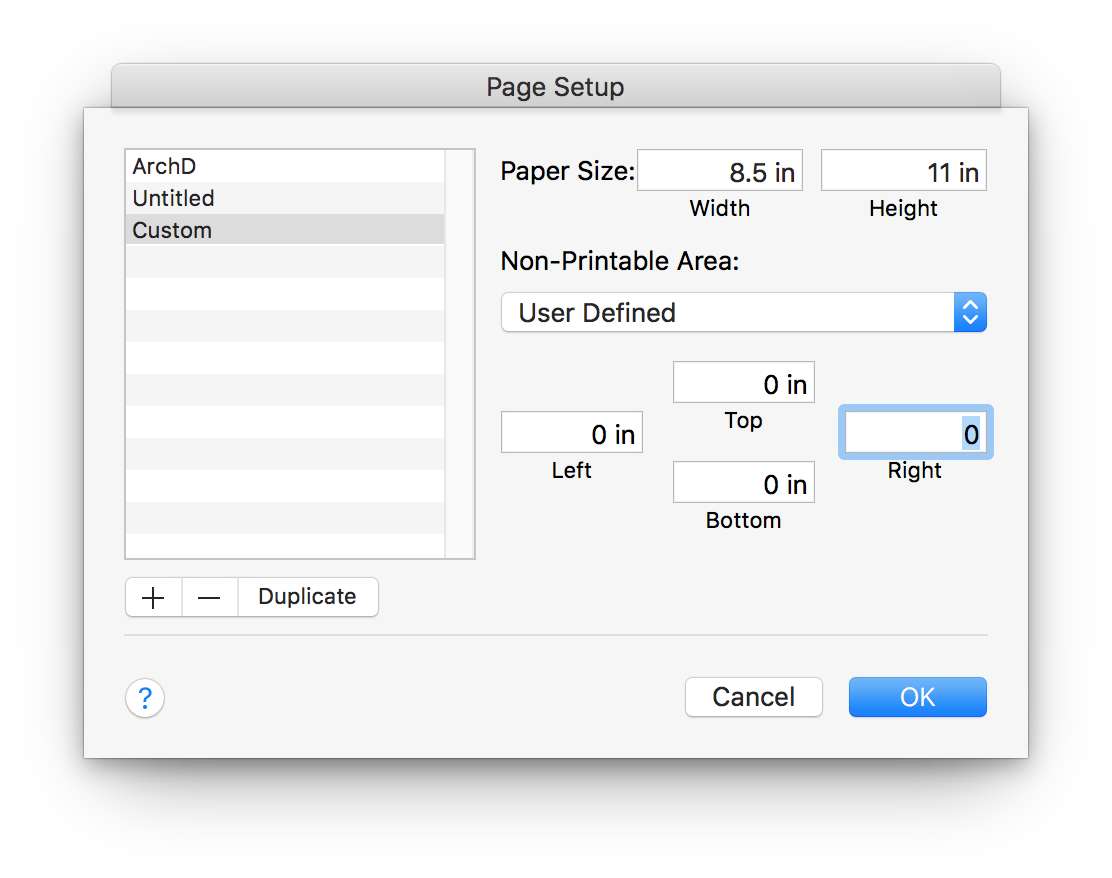Edit the Left margin field
This screenshot has height=878, width=1112.
(571, 434)
